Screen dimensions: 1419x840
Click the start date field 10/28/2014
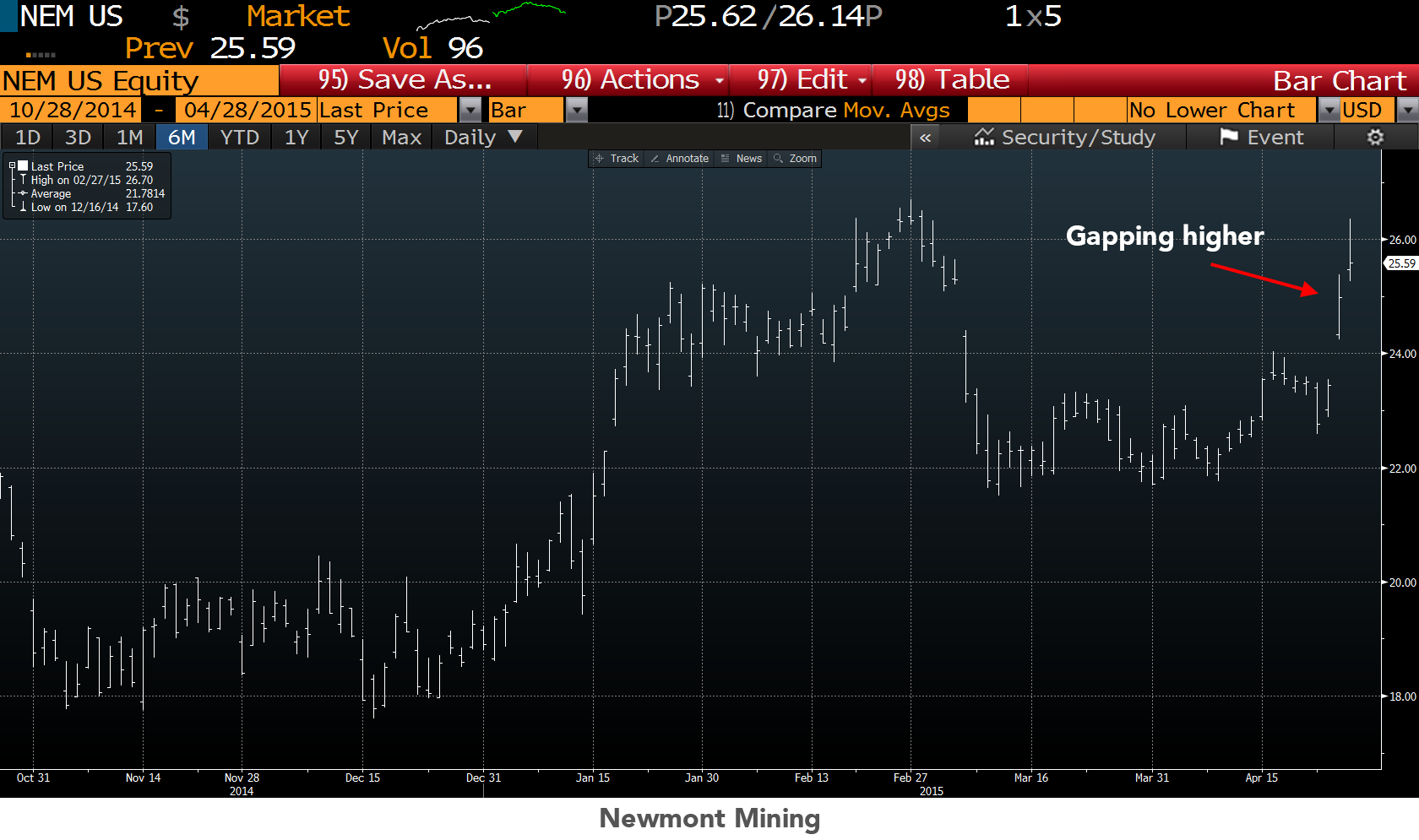coord(72,111)
